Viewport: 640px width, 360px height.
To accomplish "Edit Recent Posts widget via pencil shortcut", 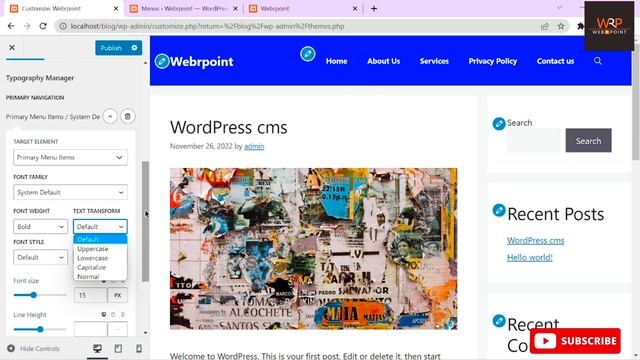I will pyautogui.click(x=499, y=210).
